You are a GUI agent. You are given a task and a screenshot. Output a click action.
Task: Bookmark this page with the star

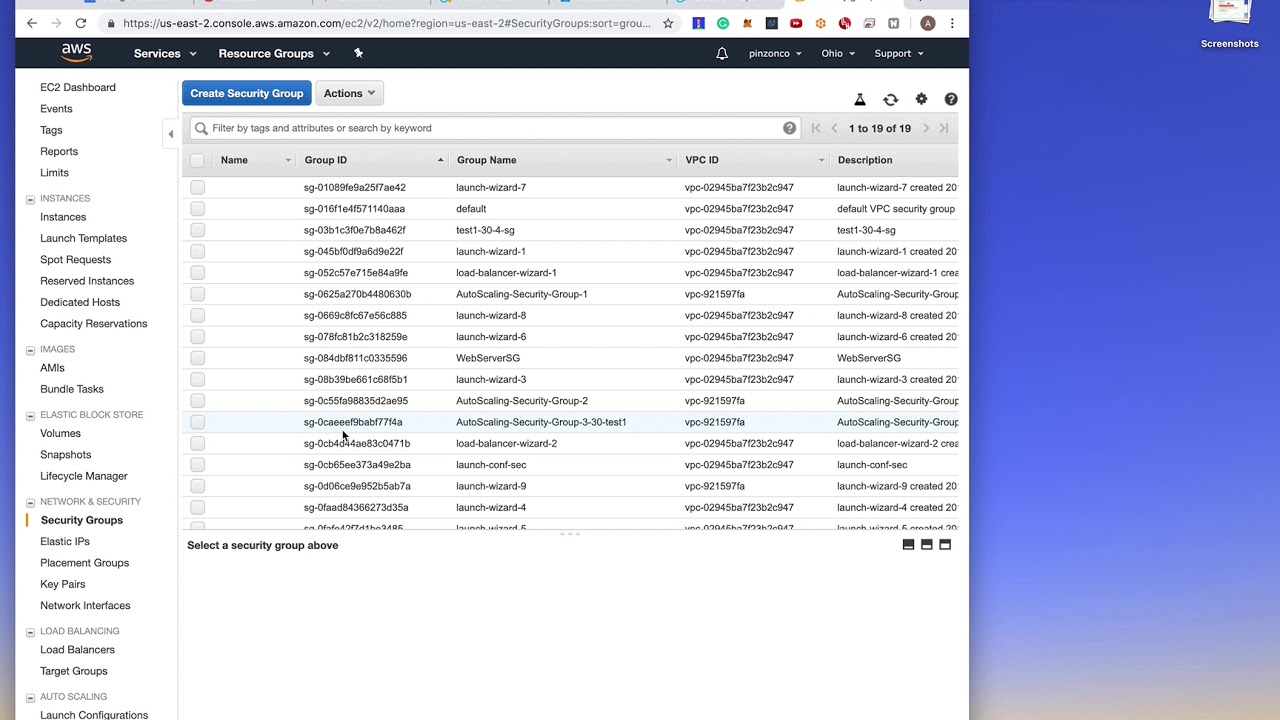coord(668,23)
